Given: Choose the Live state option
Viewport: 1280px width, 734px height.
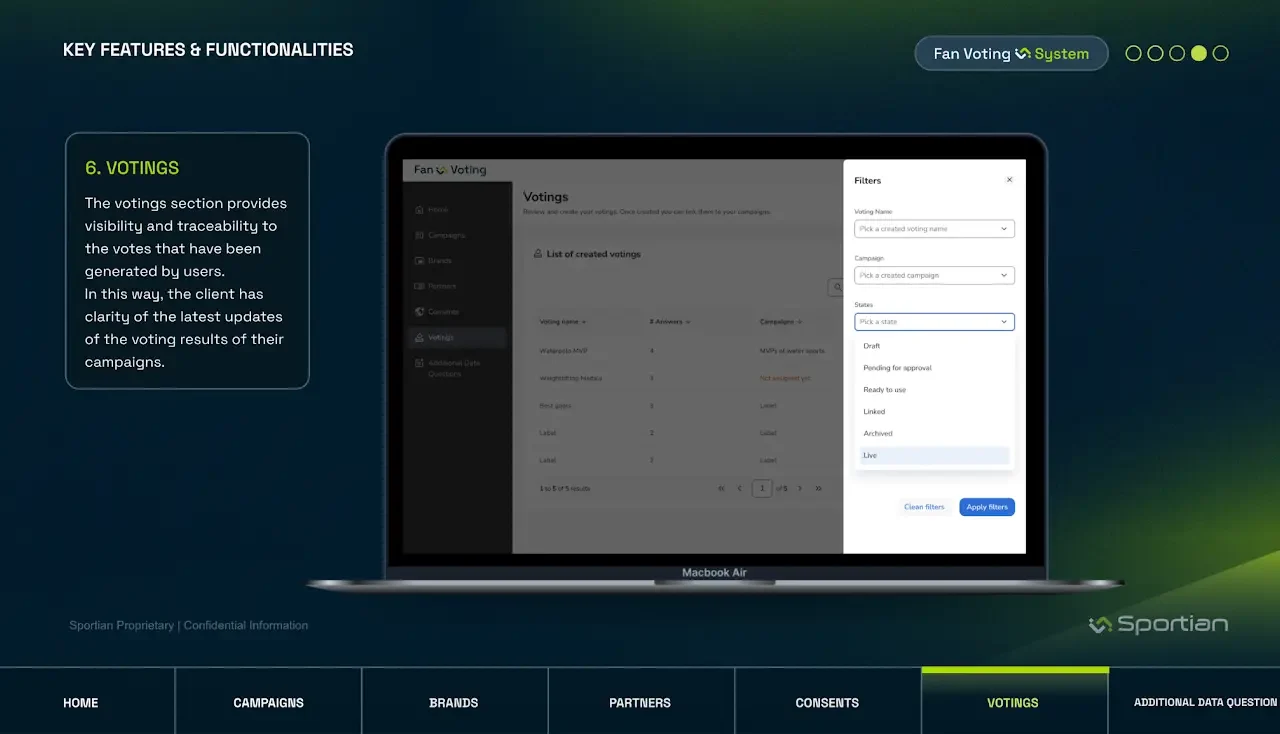Looking at the screenshot, I should (x=934, y=456).
